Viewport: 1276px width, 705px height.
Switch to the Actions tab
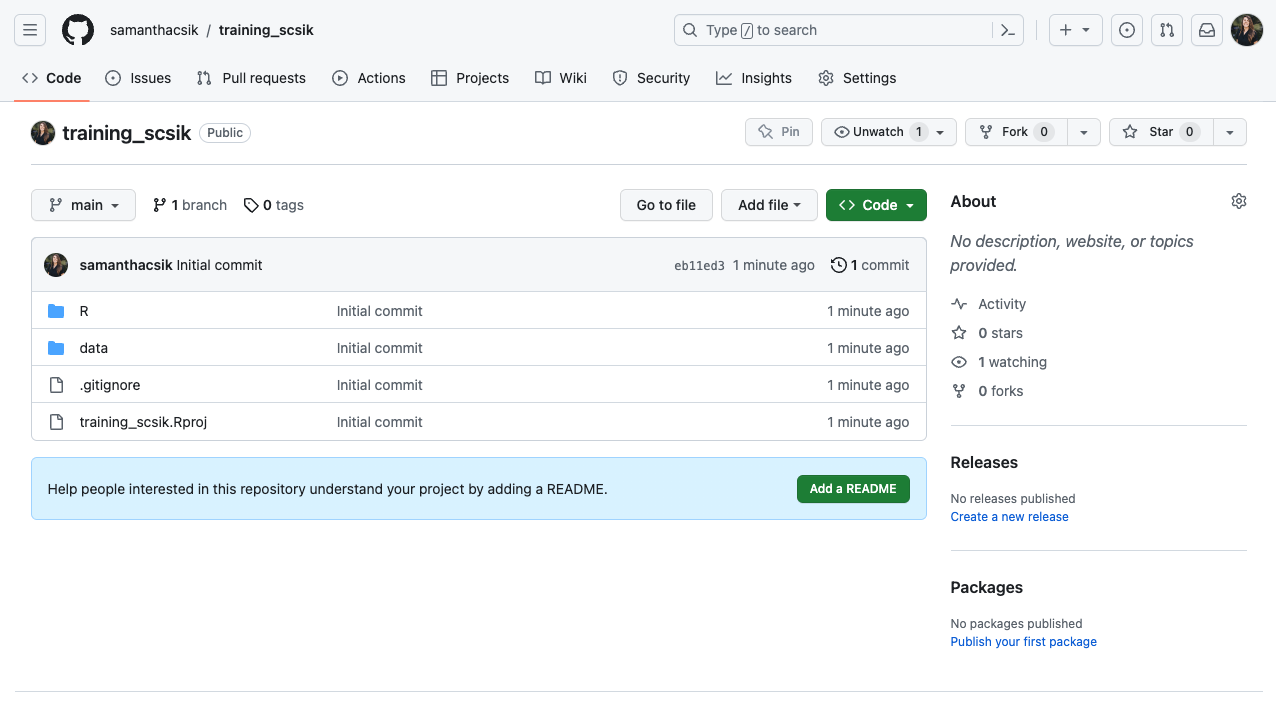click(x=369, y=78)
